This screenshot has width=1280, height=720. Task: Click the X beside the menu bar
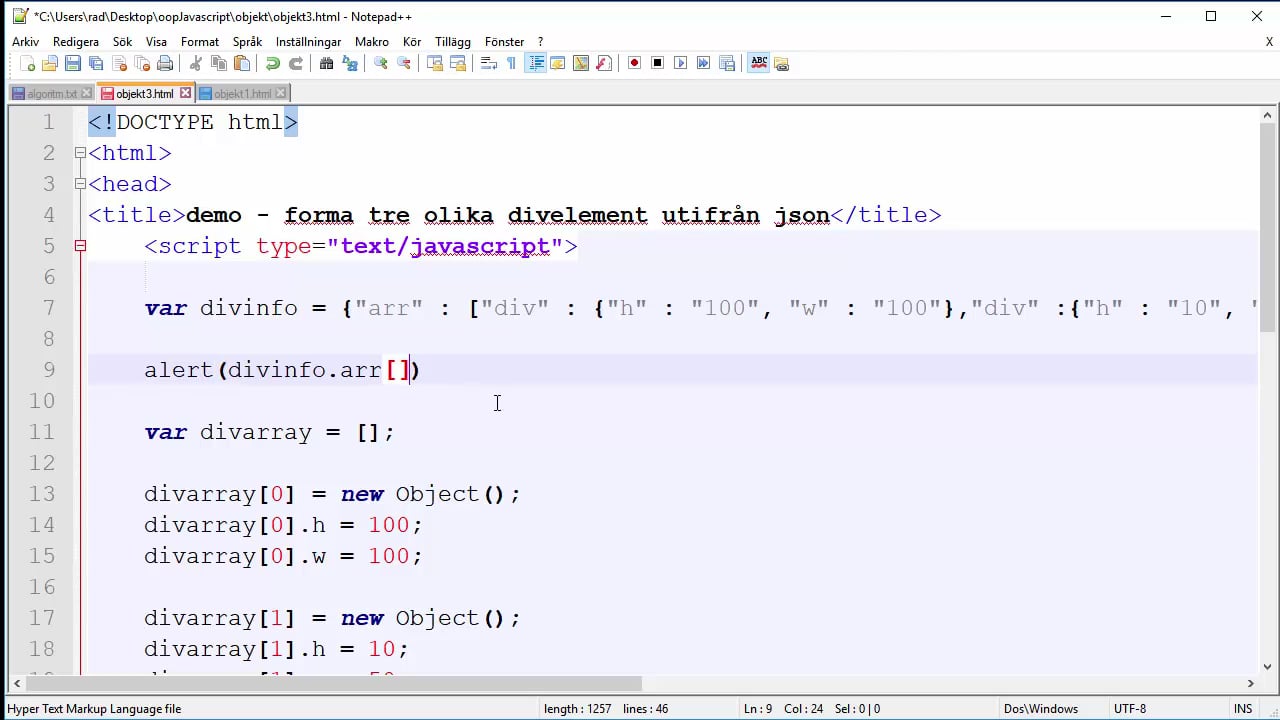1269,42
